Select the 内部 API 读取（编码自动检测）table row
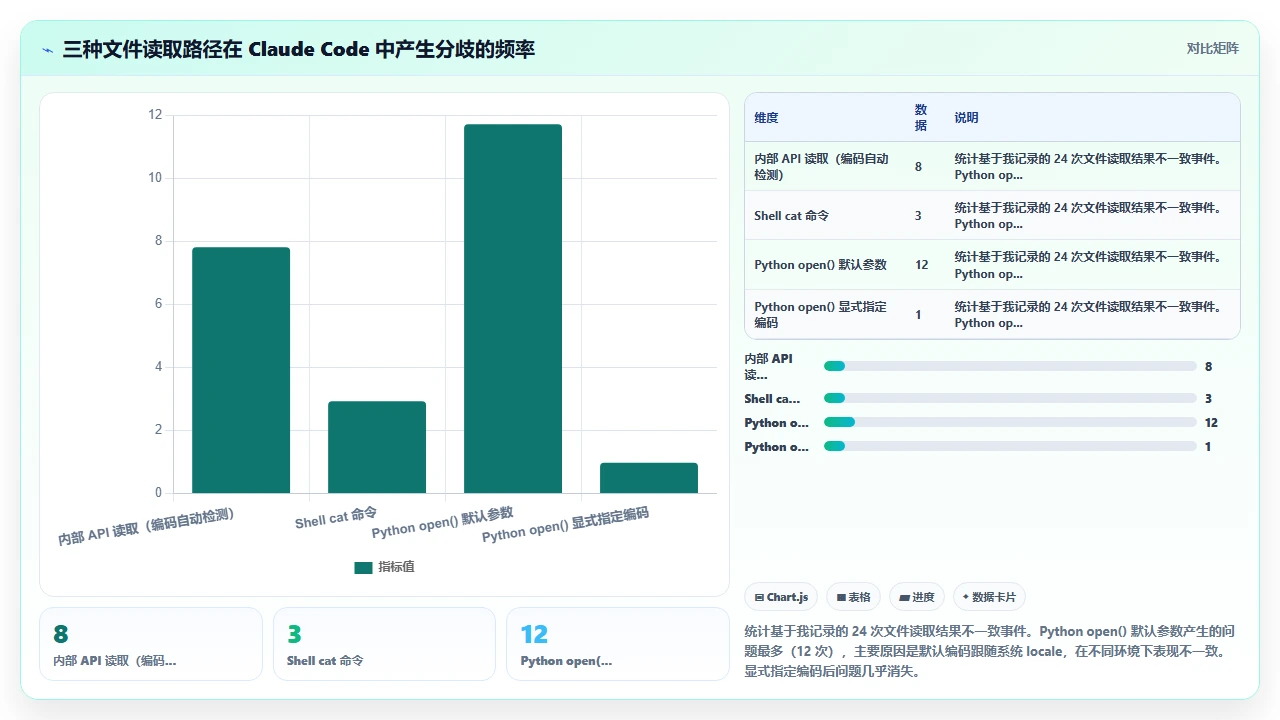The width and height of the screenshot is (1280, 720). point(992,166)
